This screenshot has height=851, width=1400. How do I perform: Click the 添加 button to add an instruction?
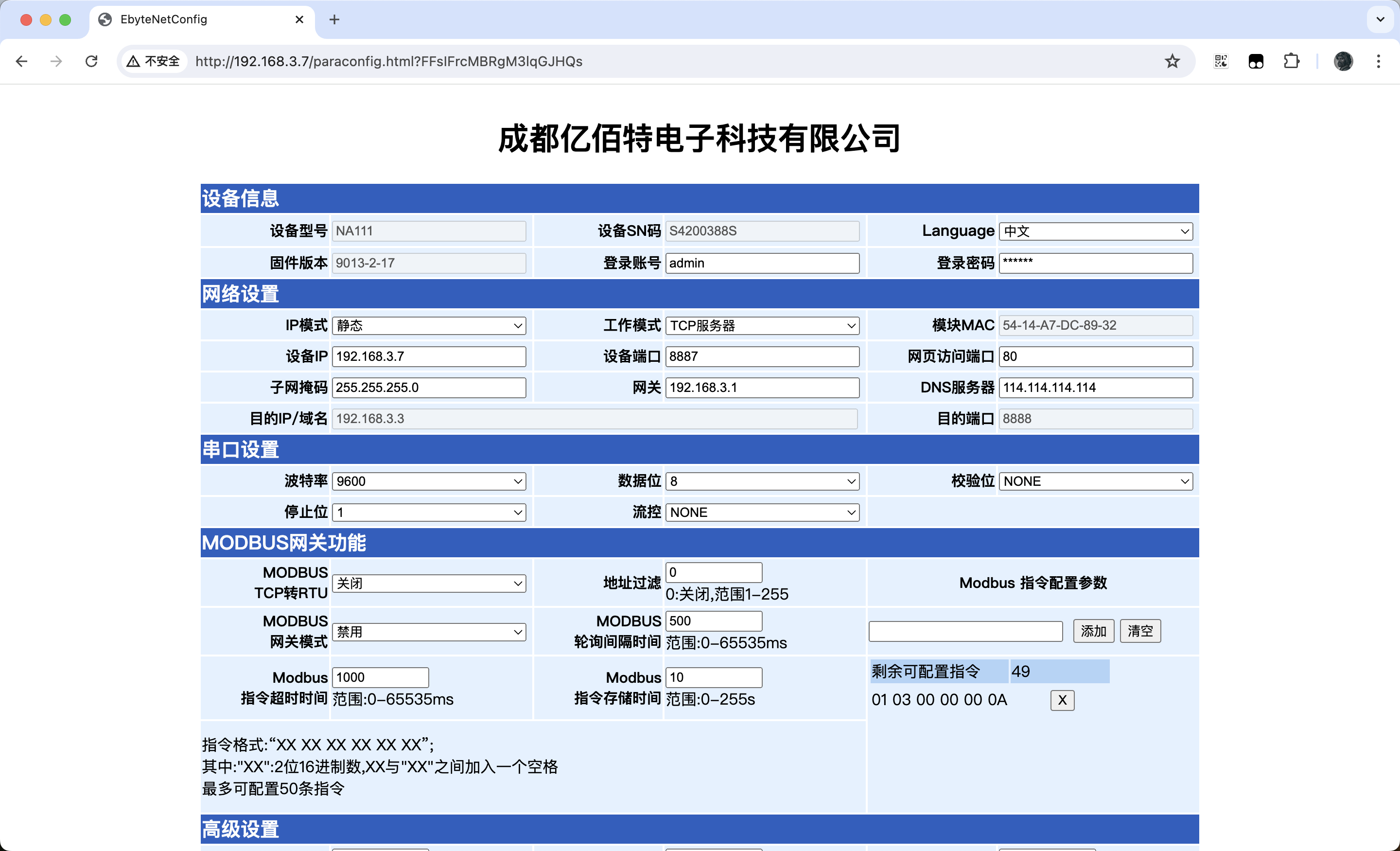[x=1093, y=631]
